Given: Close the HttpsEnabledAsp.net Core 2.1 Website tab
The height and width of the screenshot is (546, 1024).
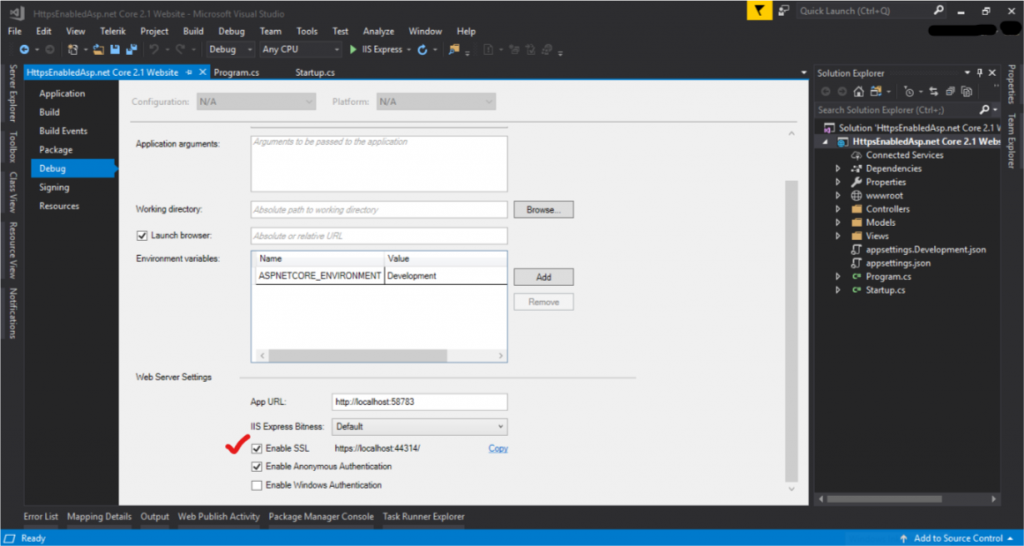Looking at the screenshot, I should click(x=202, y=72).
